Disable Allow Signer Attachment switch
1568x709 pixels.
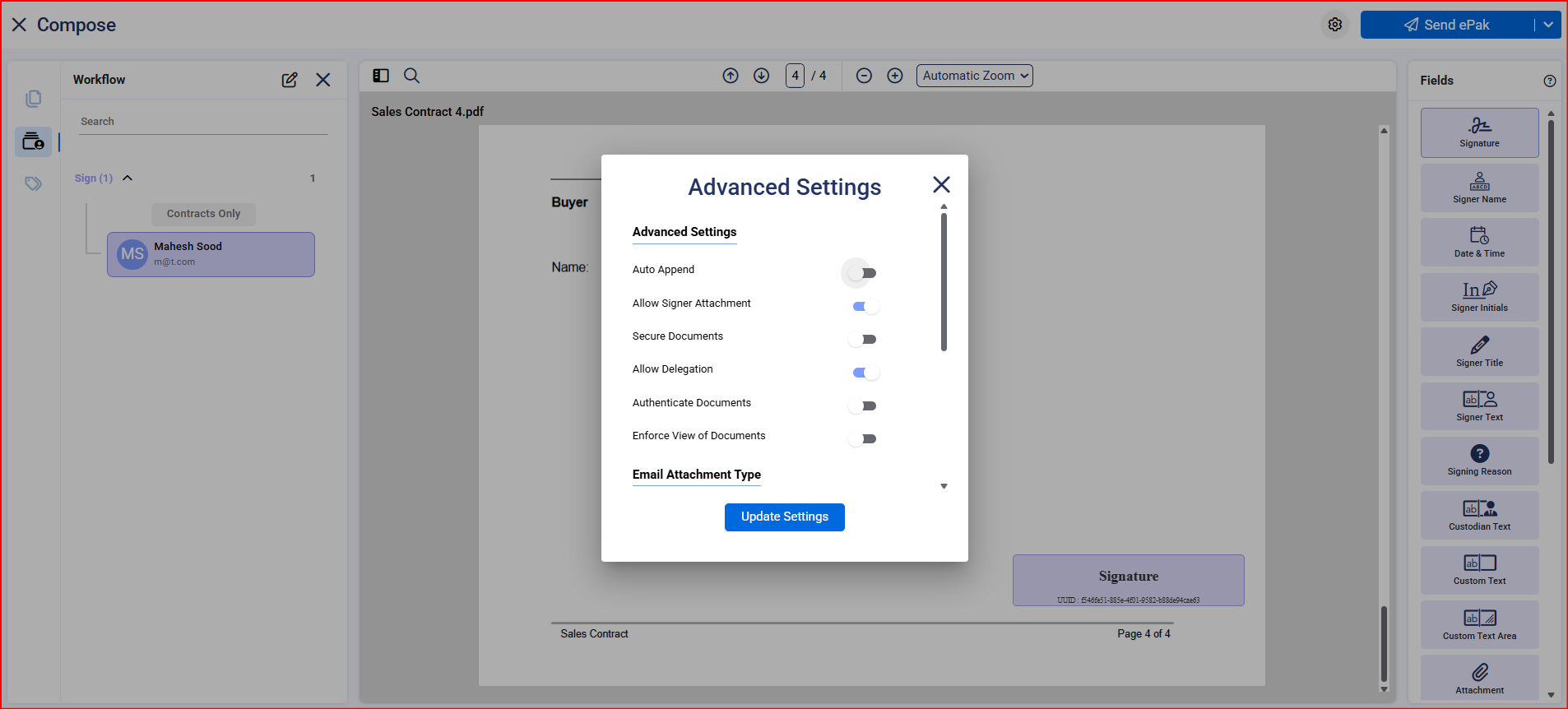click(864, 307)
